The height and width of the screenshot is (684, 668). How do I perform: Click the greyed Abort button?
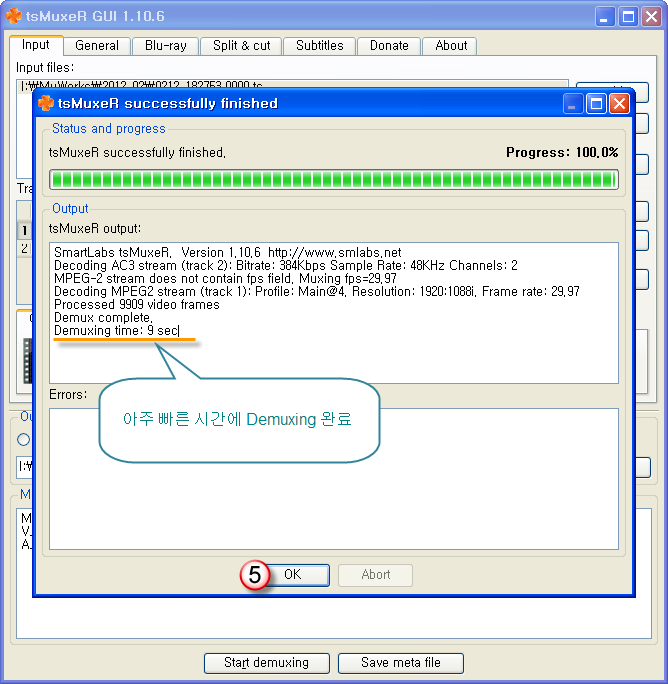point(375,575)
